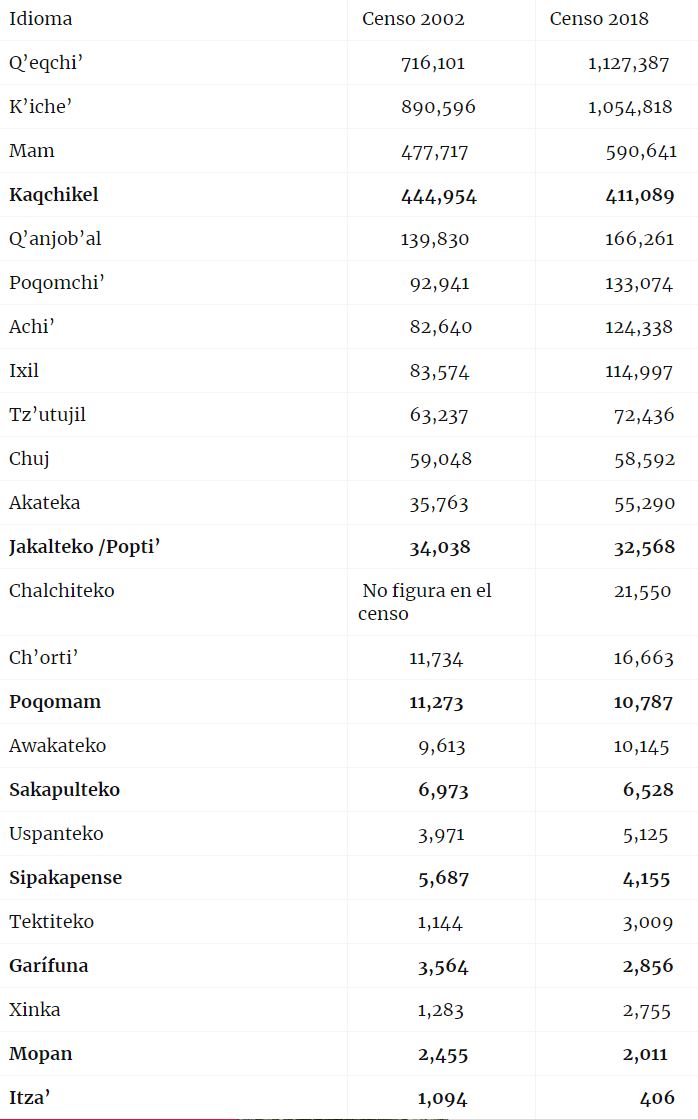Select the Q'anjob'al 2002 value 139,830
Image resolution: width=698 pixels, height=1120 pixels.
tap(435, 239)
